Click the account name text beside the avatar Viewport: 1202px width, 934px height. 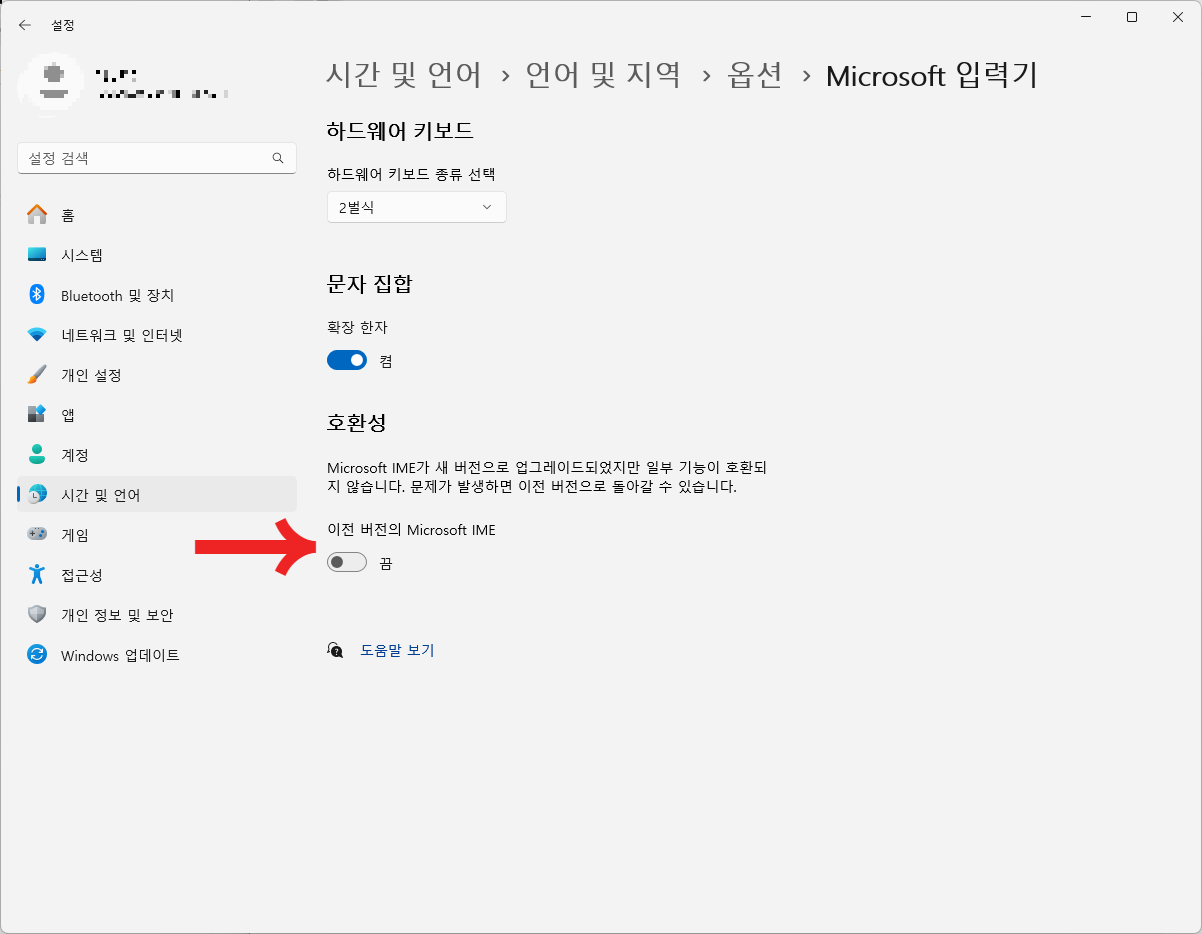pos(116,74)
